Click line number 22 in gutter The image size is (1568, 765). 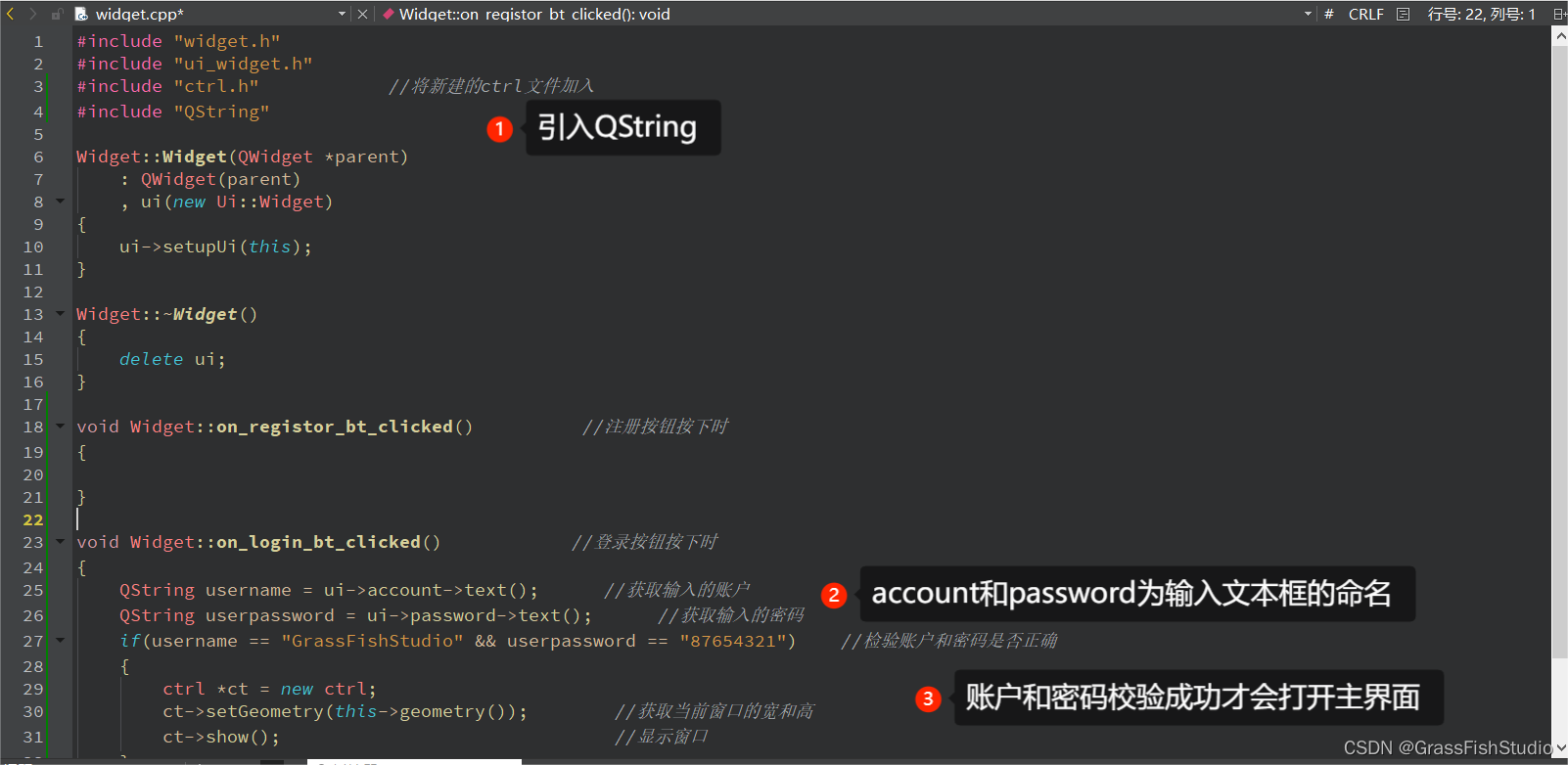tap(33, 519)
